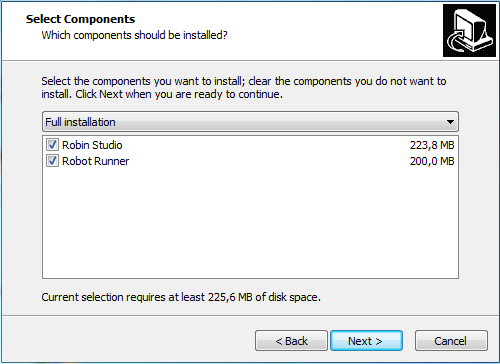500x364 pixels.
Task: Select the Robin Studio component label
Action: [x=92, y=145]
